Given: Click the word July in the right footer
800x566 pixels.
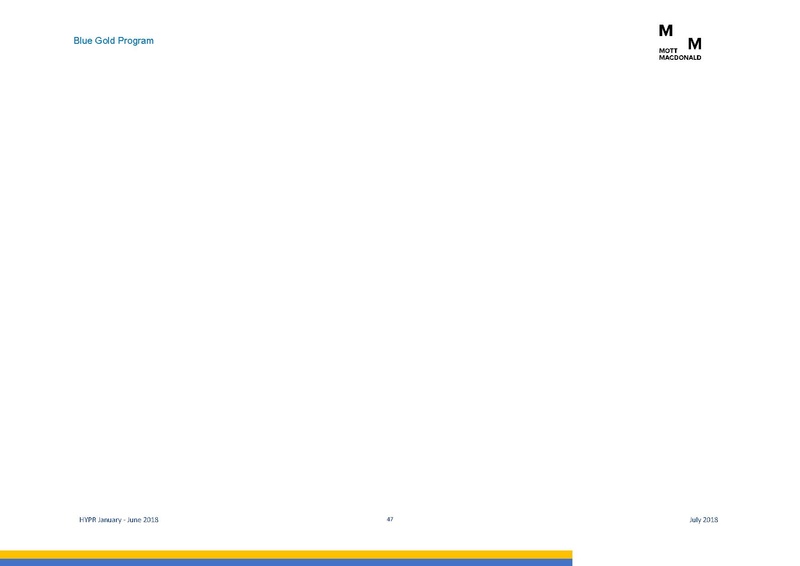Looking at the screenshot, I should [x=695, y=520].
